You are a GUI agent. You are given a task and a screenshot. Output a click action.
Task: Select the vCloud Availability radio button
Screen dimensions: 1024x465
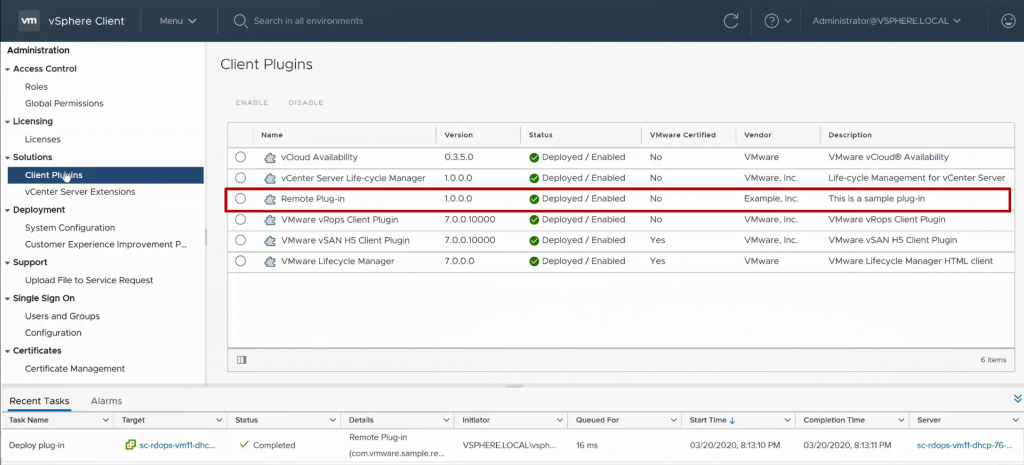click(x=240, y=157)
